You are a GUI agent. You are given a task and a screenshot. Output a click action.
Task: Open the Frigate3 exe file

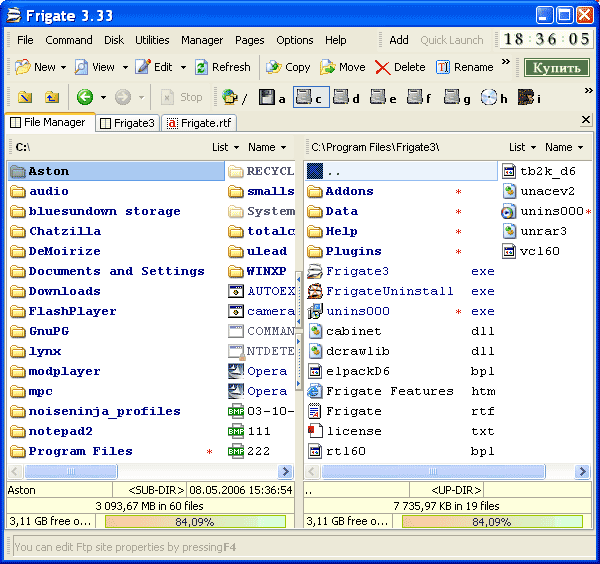pyautogui.click(x=401, y=271)
